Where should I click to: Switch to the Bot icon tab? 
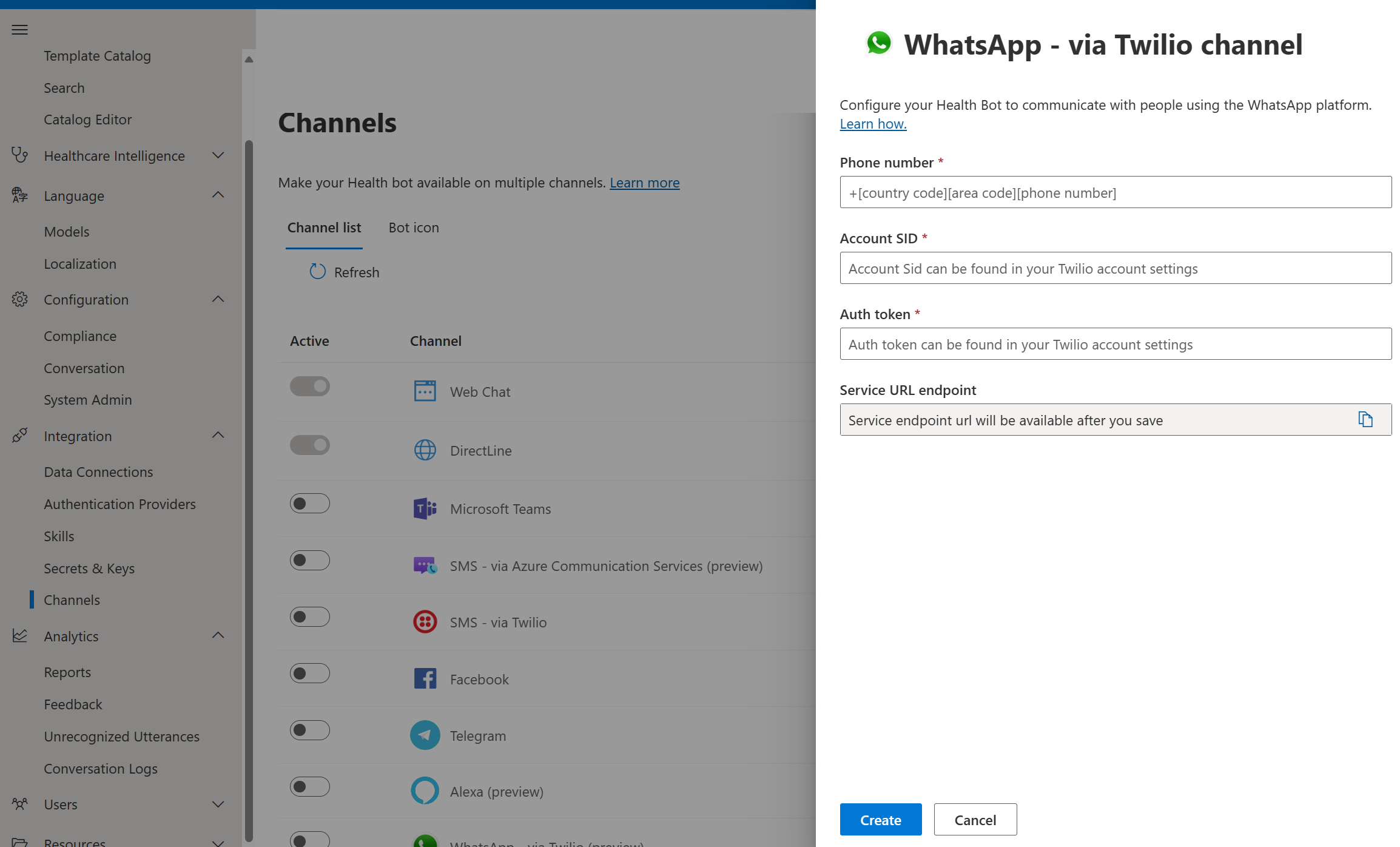tap(417, 227)
